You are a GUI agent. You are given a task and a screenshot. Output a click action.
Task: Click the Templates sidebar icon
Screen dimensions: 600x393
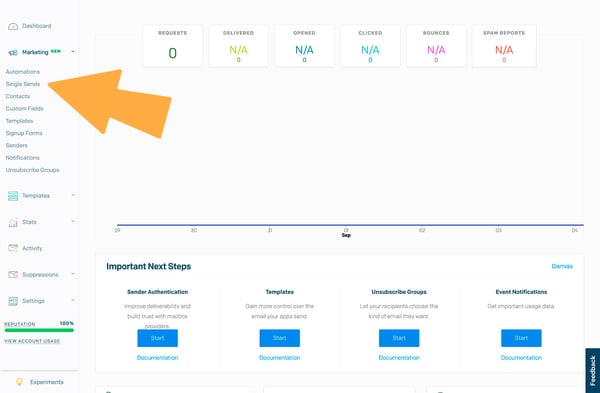coord(13,196)
